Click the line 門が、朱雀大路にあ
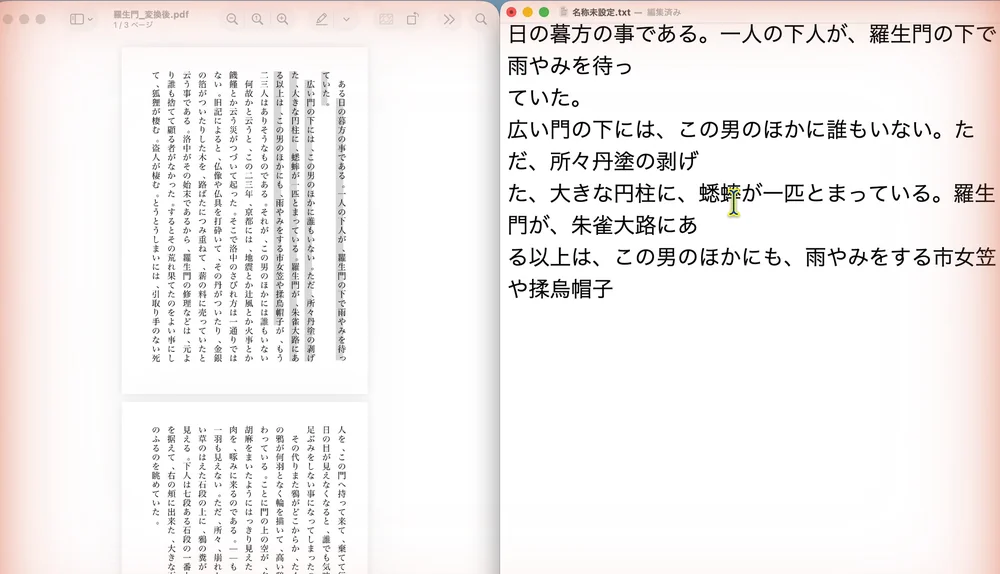Image resolution: width=1000 pixels, height=574 pixels. pyautogui.click(x=603, y=225)
